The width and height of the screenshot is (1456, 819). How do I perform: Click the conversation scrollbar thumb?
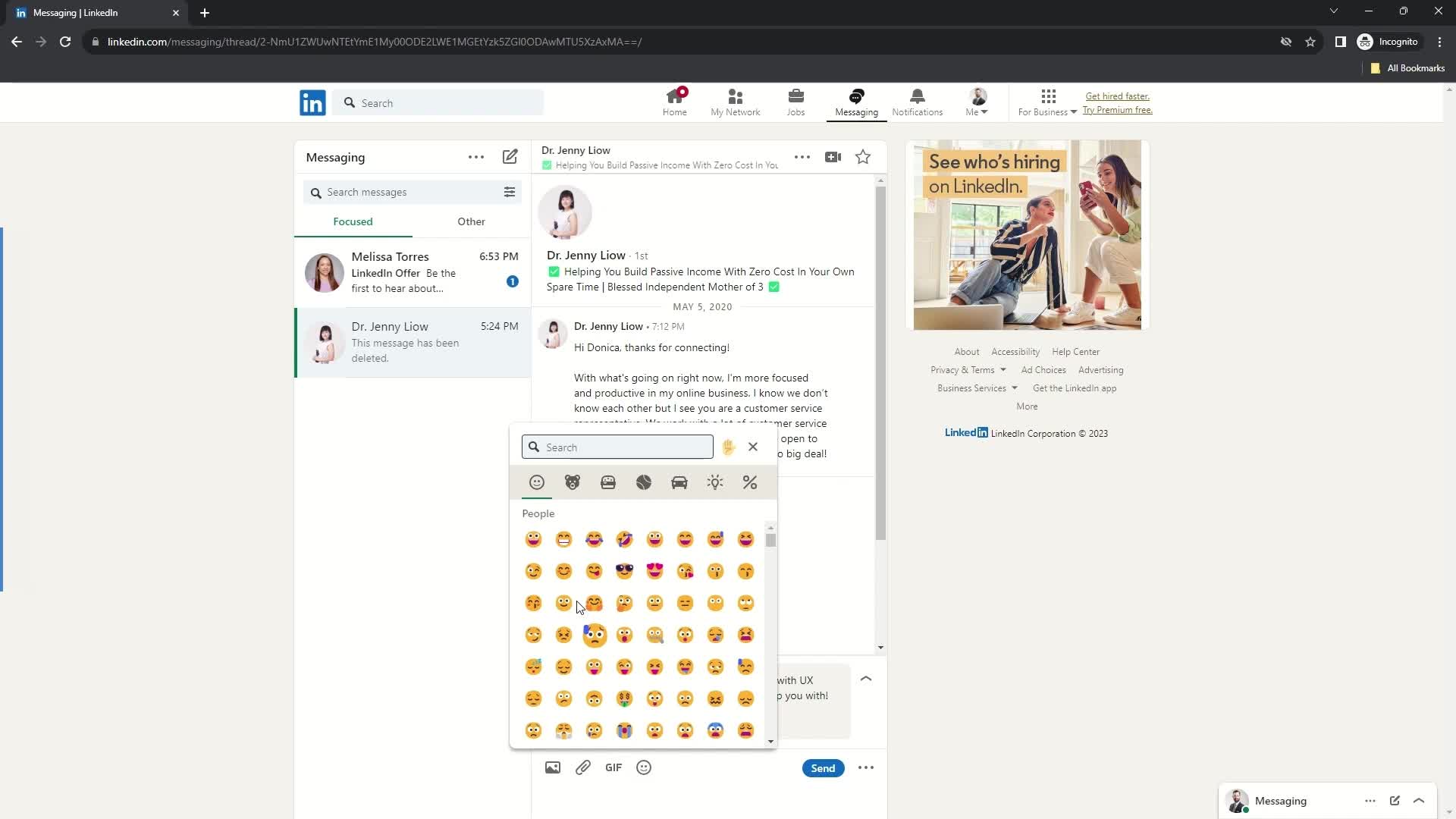(880, 362)
